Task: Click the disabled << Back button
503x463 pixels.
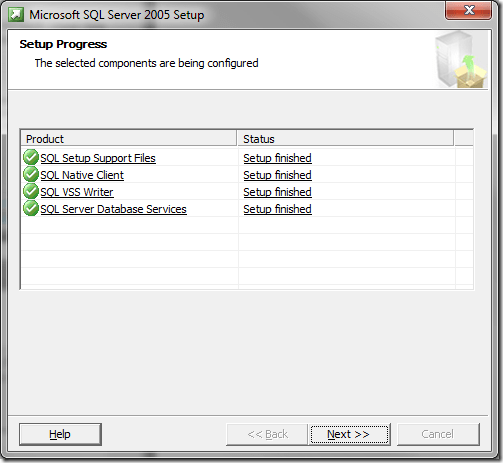Action: (267, 434)
